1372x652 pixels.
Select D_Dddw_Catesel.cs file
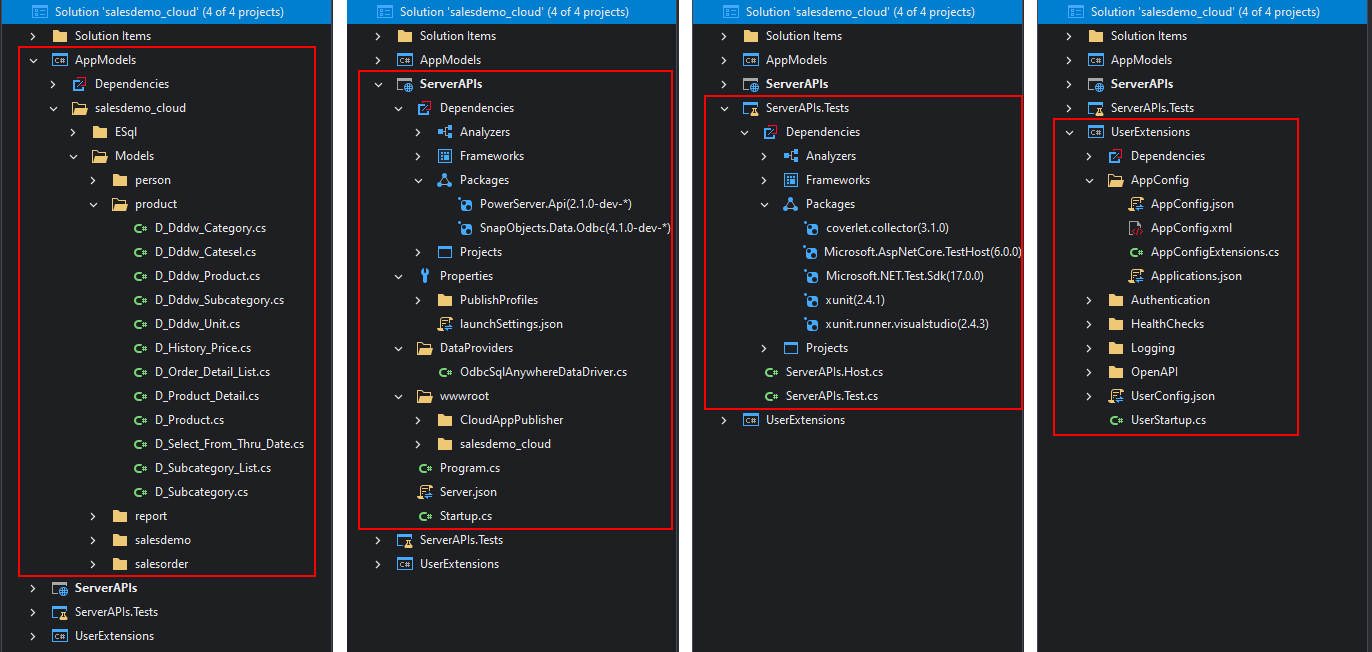pos(205,252)
